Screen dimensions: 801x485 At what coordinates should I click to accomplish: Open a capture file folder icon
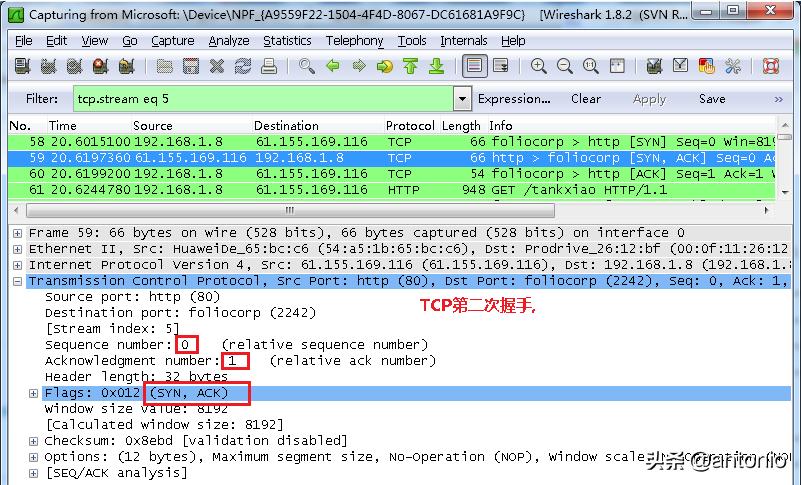tap(164, 66)
